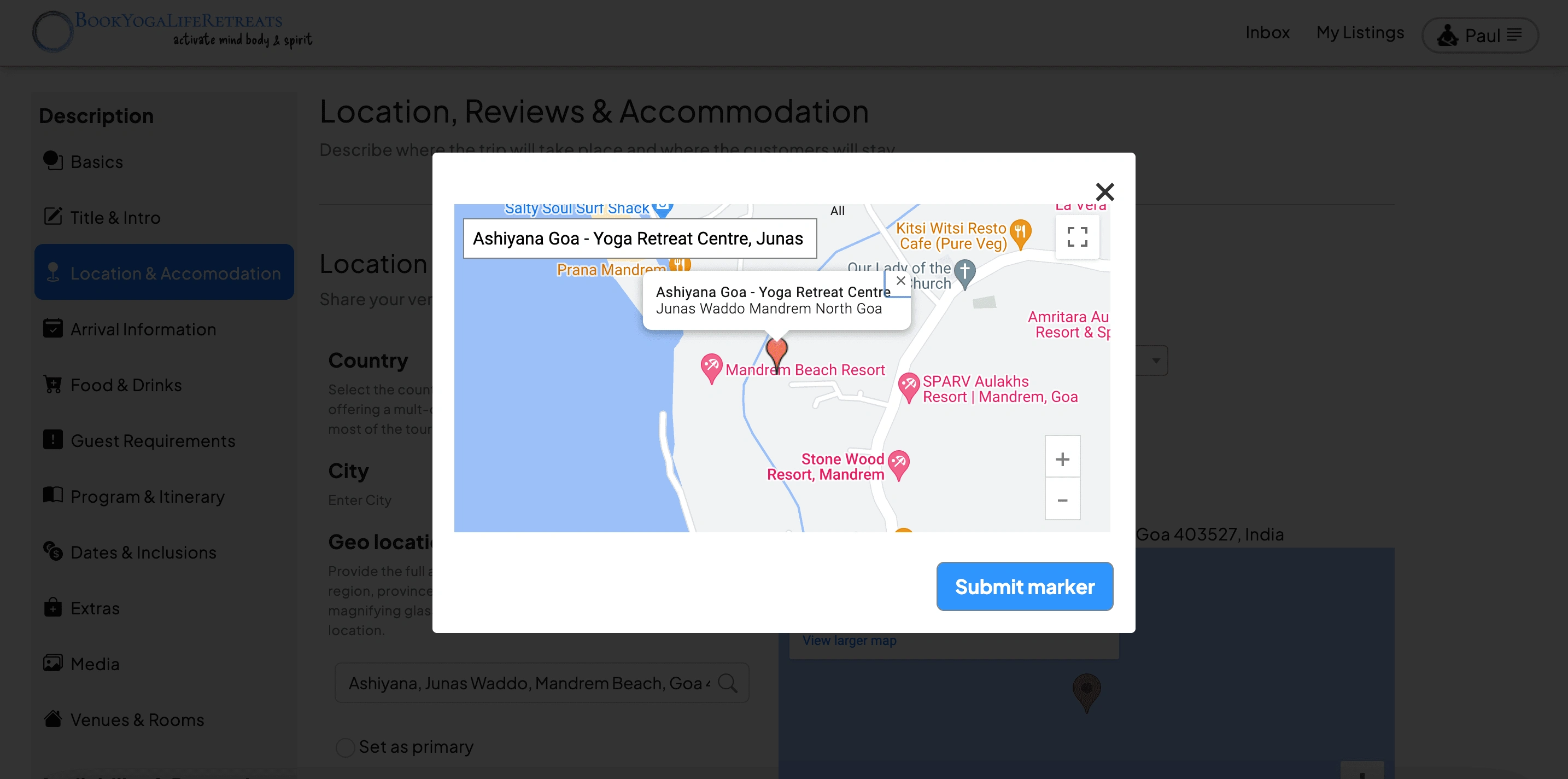Select Set as primary radio button
Image resolution: width=1568 pixels, height=779 pixels.
[x=345, y=747]
